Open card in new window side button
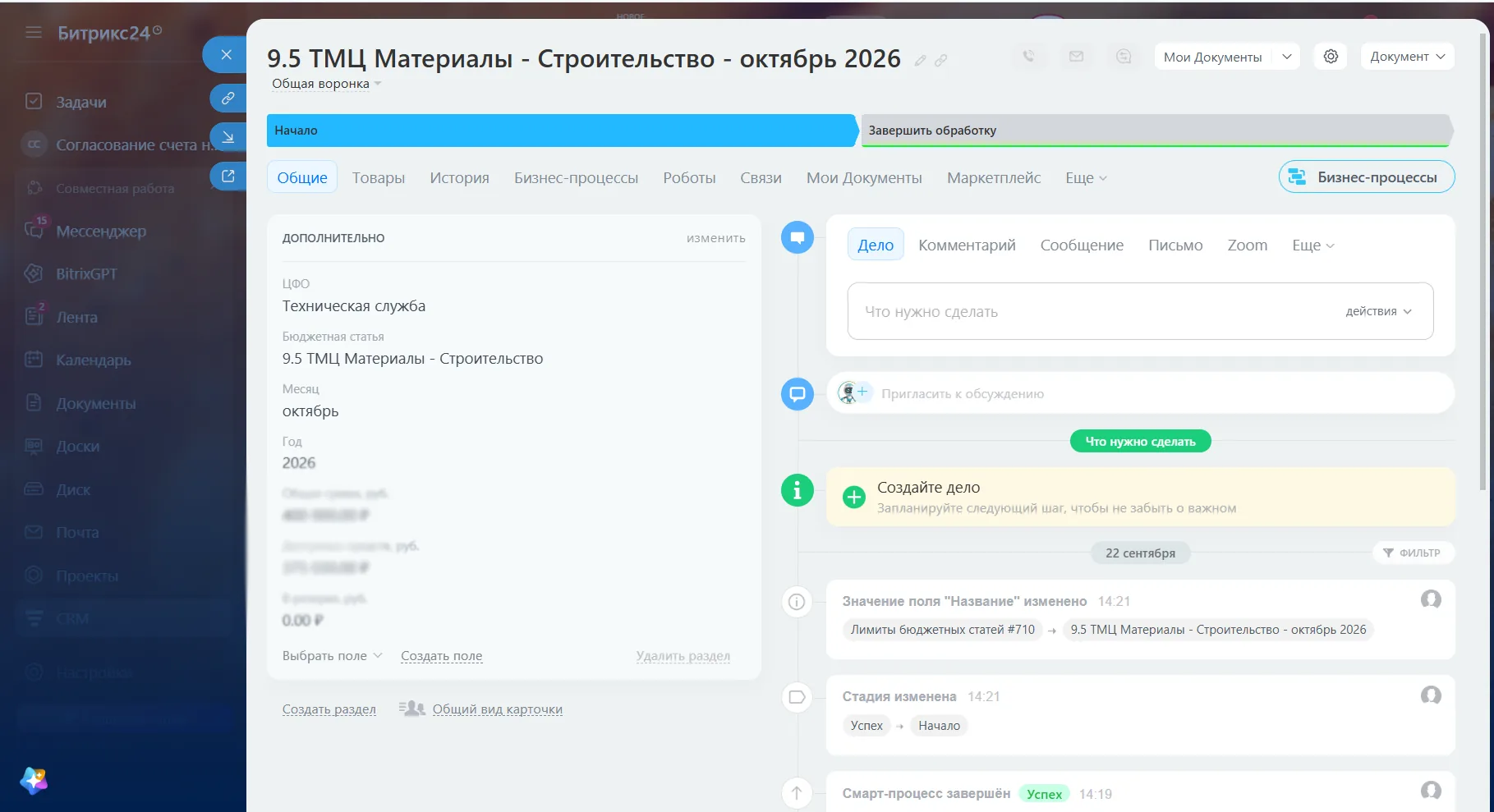Screen dimensions: 1494x812 pos(228,177)
